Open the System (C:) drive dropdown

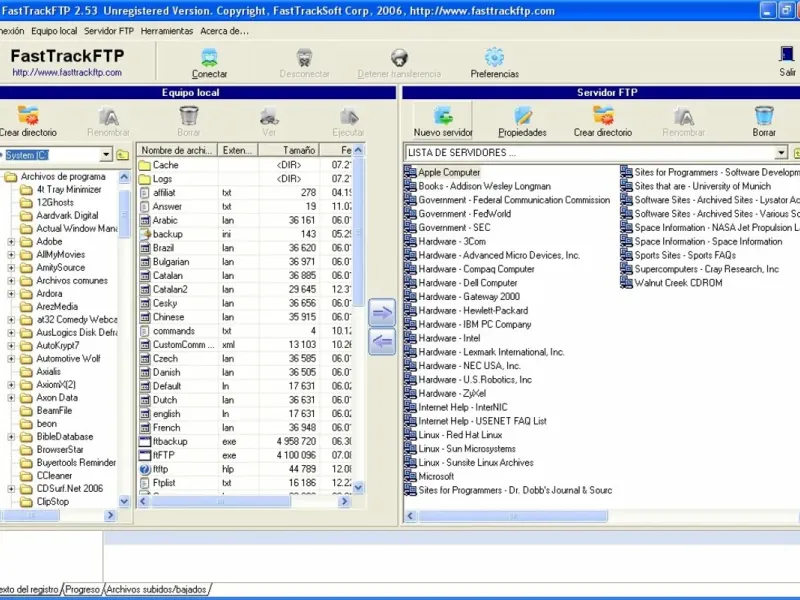[x=106, y=155]
